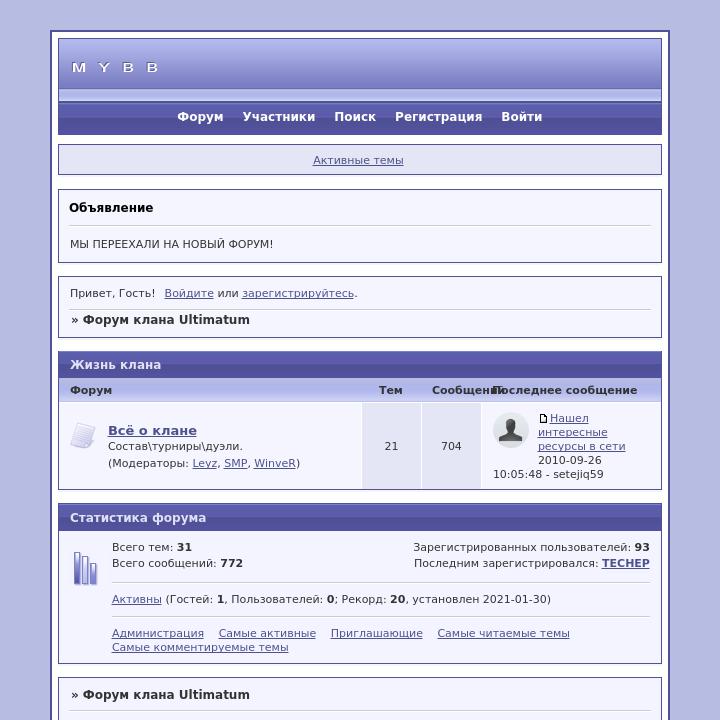
Task: Click the Войдите link in greeting
Action: point(189,293)
